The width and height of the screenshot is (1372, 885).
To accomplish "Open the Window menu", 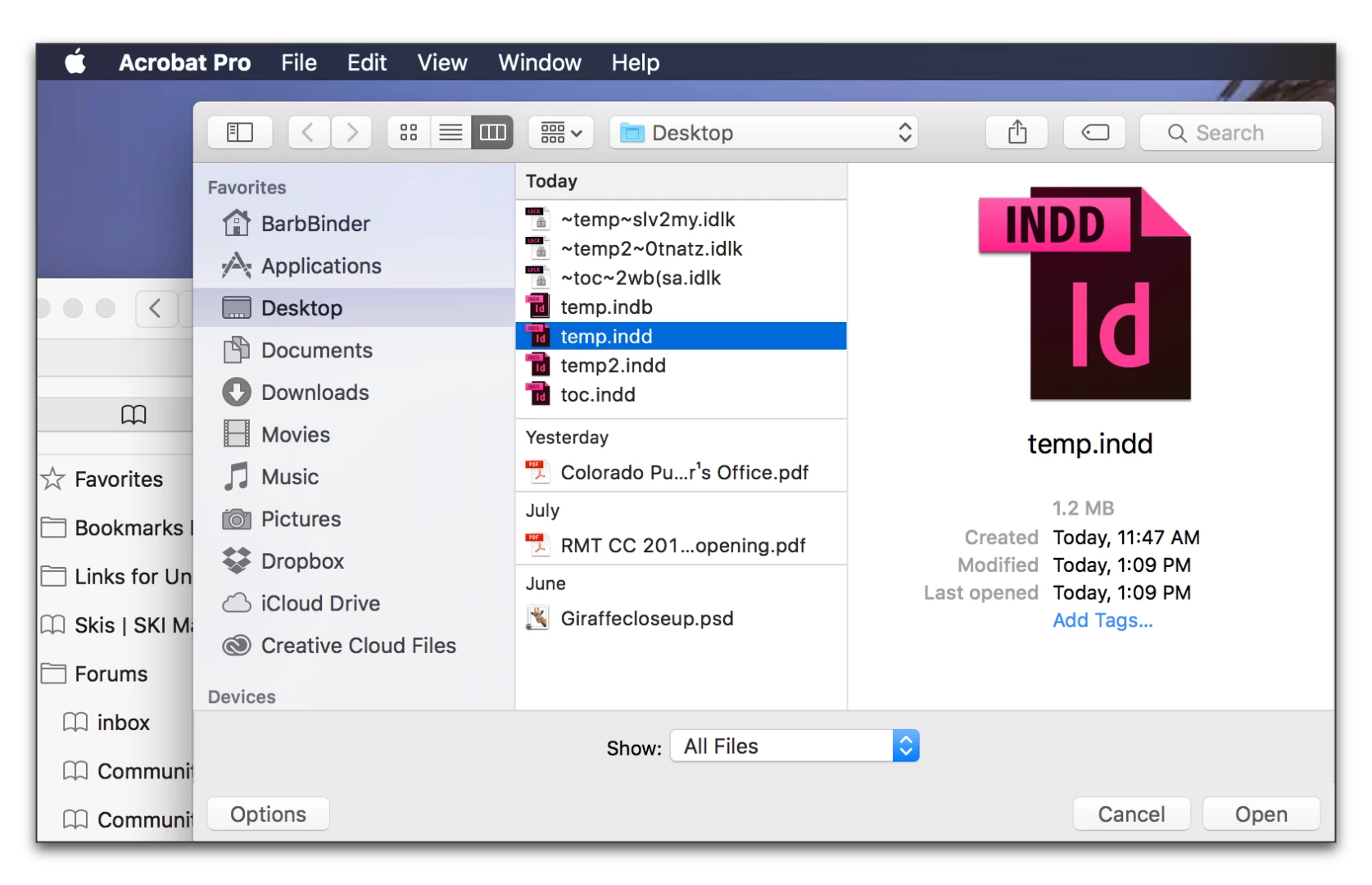I will point(540,62).
